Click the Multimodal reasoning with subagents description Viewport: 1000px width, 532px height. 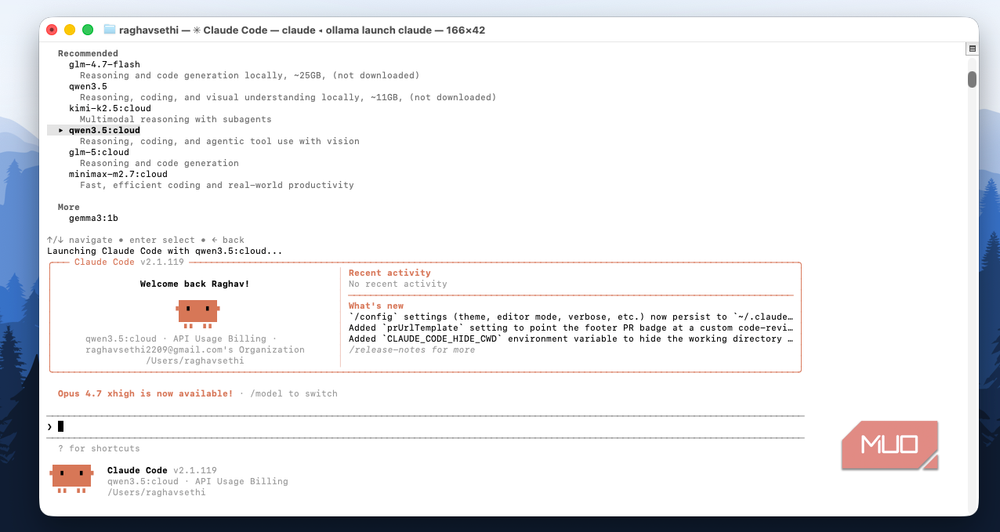coord(176,119)
